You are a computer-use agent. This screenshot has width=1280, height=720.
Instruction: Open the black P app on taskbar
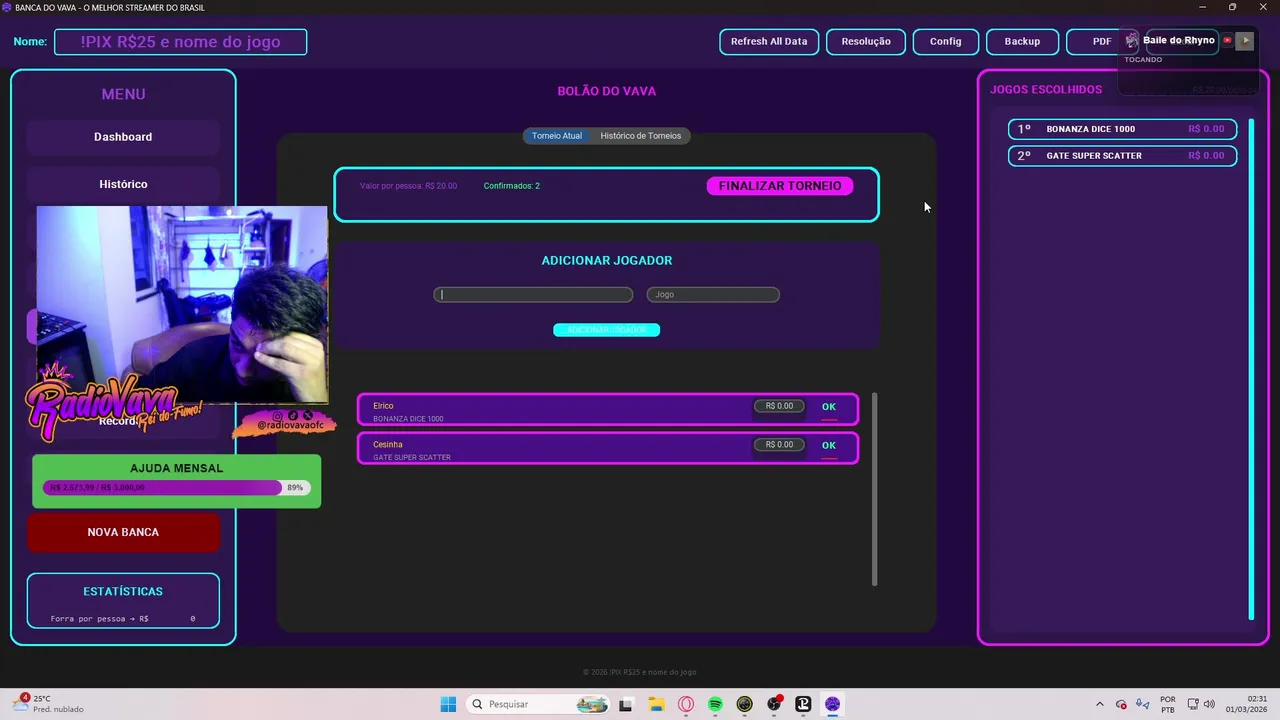[803, 704]
